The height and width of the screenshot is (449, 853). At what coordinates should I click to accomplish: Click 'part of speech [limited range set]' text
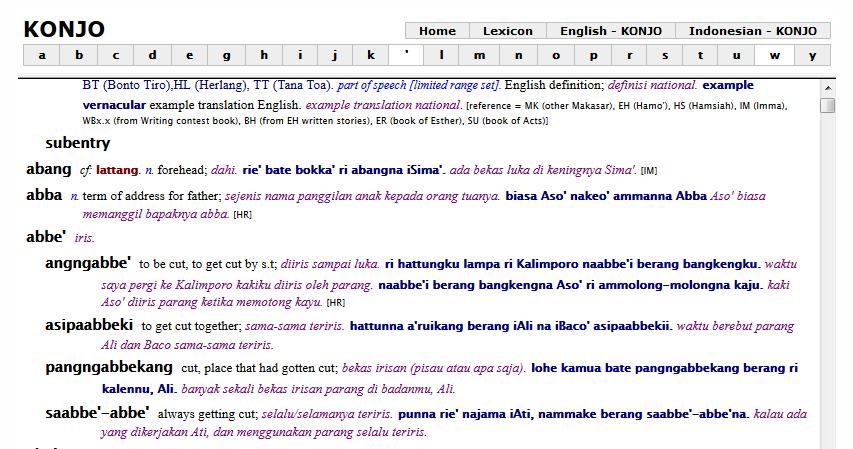(x=418, y=85)
